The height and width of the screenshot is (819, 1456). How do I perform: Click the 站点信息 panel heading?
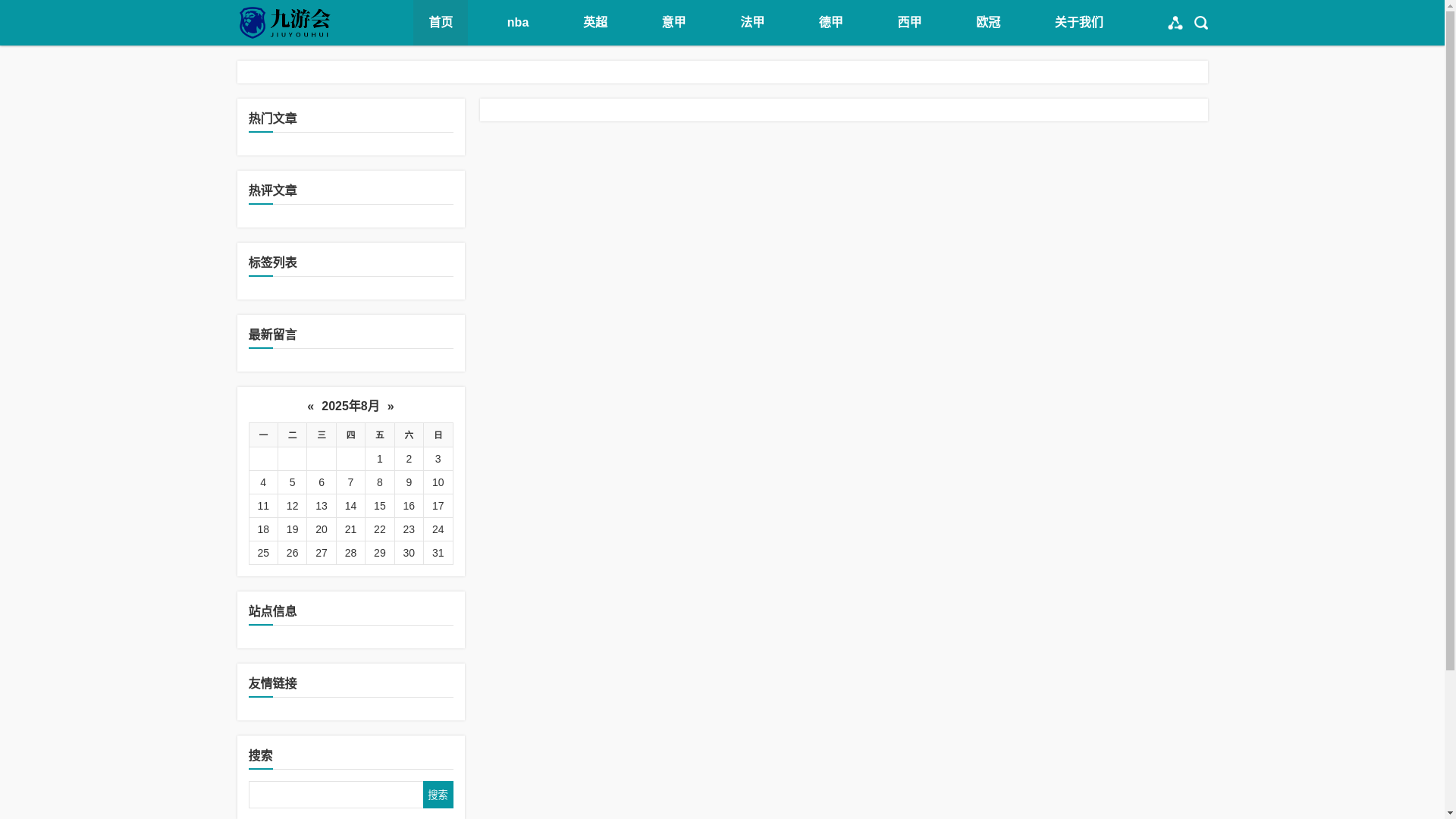coord(273,611)
